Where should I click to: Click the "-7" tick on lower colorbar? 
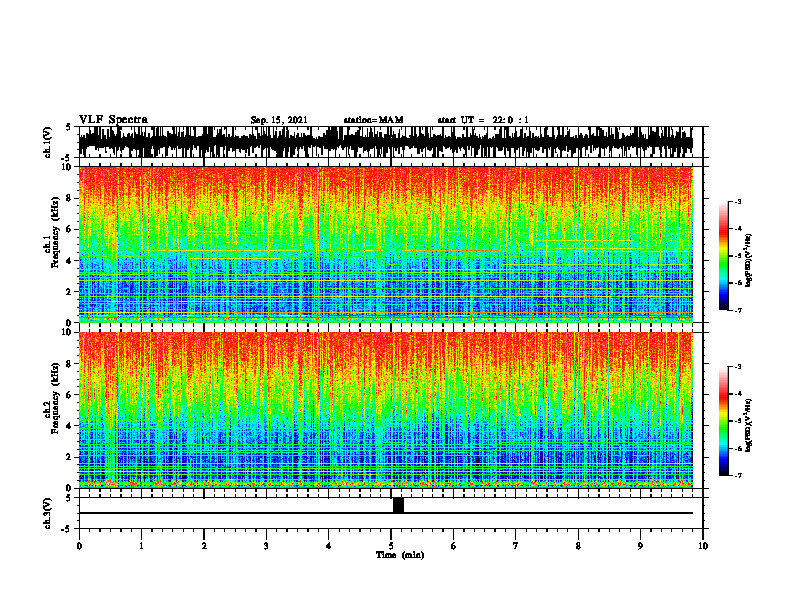tap(738, 476)
